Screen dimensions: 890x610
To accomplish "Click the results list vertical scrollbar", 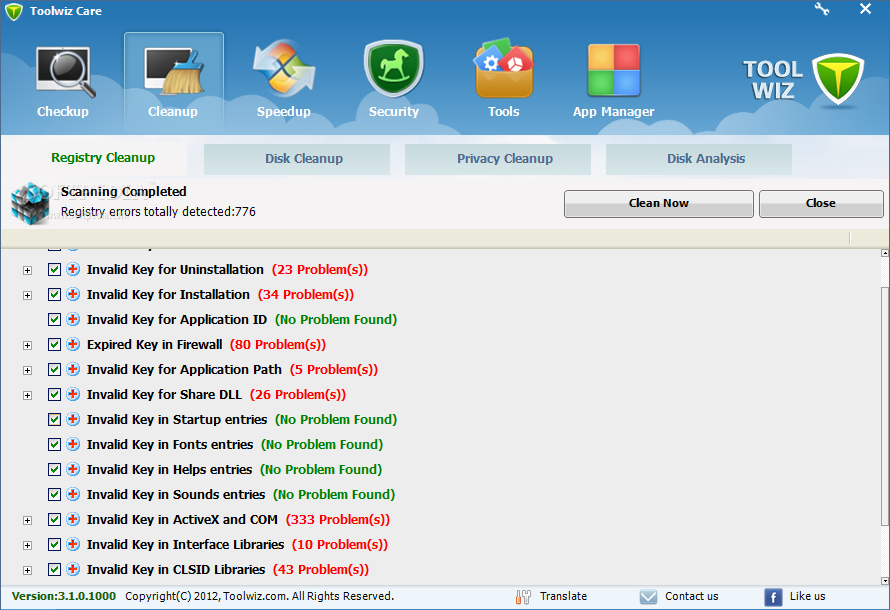I will 885,406.
